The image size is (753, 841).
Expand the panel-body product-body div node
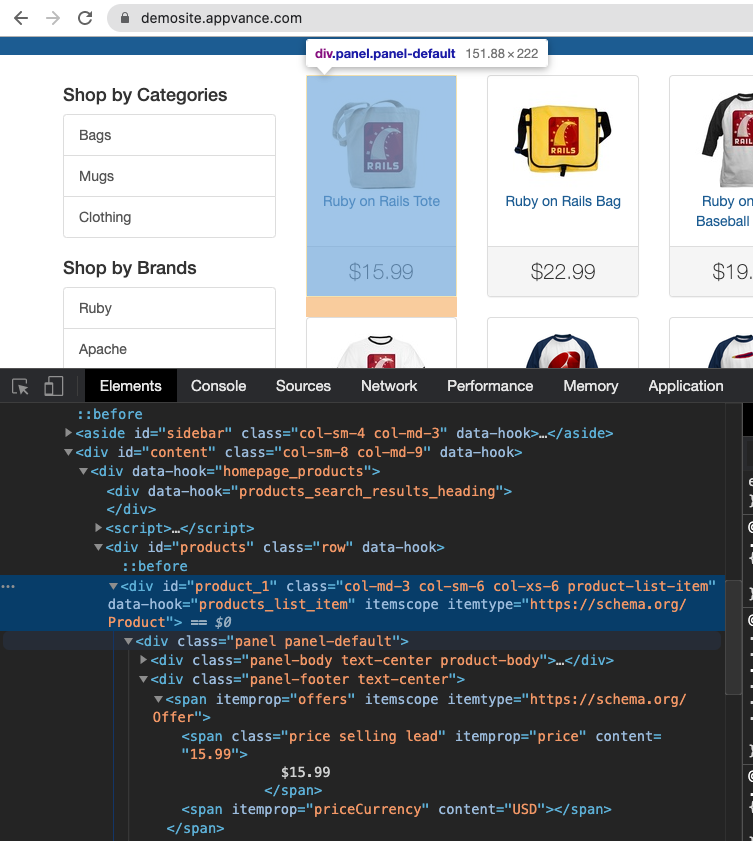tap(143, 660)
